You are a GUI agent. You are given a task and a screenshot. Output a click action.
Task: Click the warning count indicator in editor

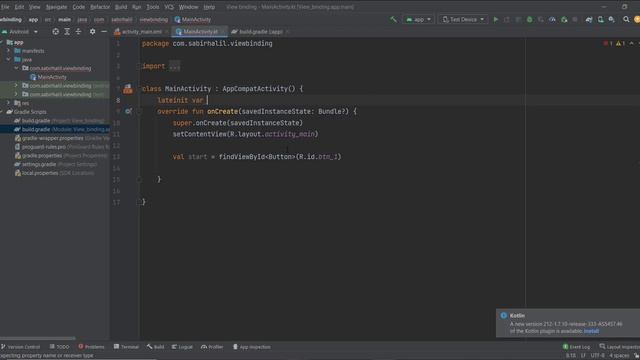point(620,43)
